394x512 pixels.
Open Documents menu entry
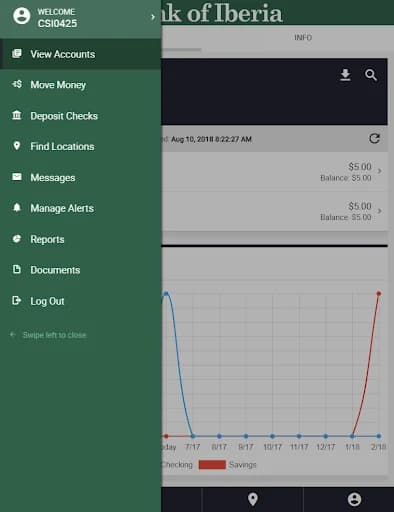(81, 270)
